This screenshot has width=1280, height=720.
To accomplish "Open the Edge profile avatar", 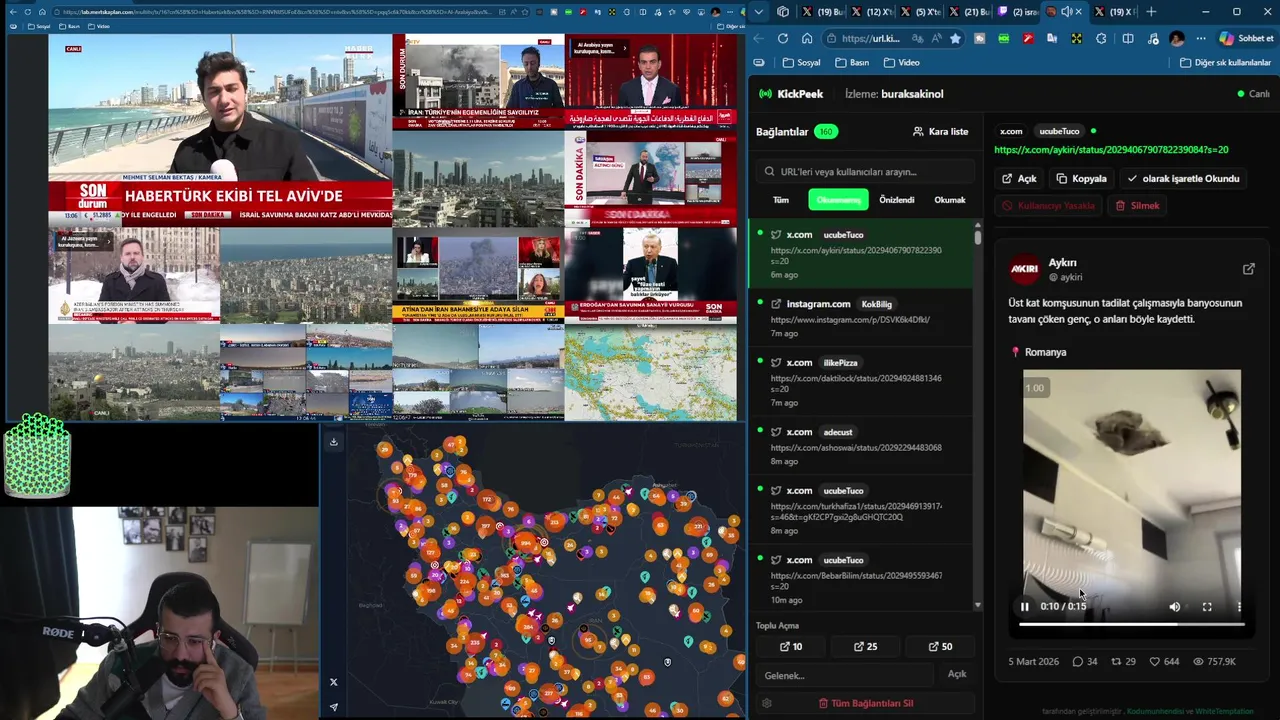I will tap(1177, 38).
